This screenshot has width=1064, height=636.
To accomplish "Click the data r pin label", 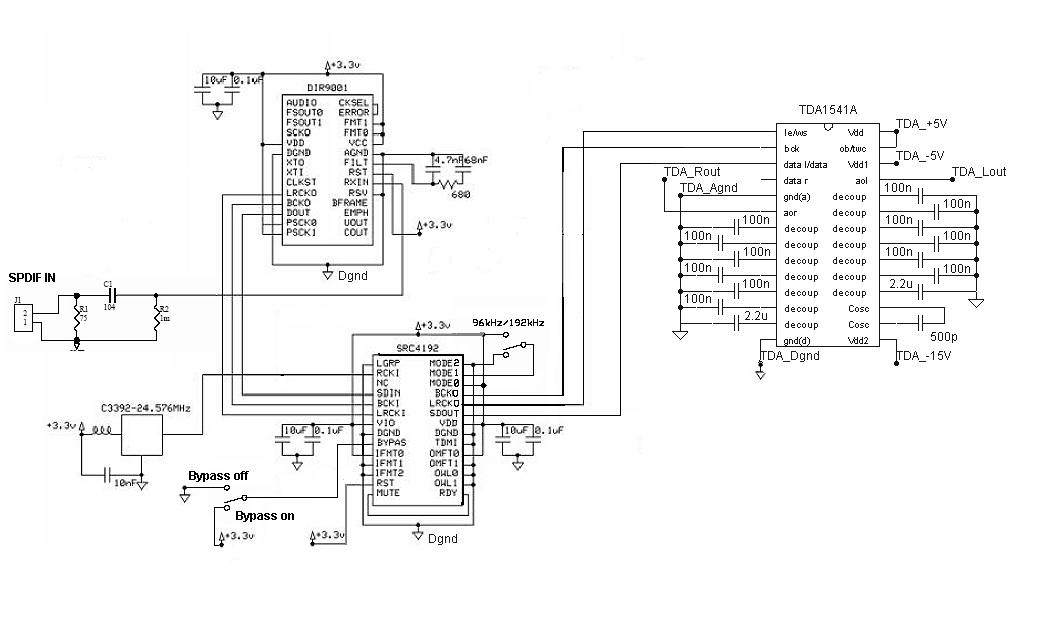I will click(796, 181).
